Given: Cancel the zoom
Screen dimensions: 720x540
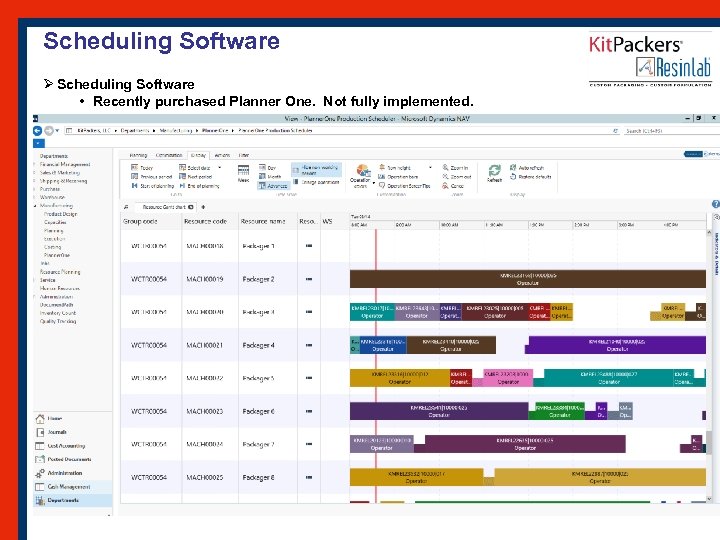Looking at the screenshot, I should click(x=453, y=186).
